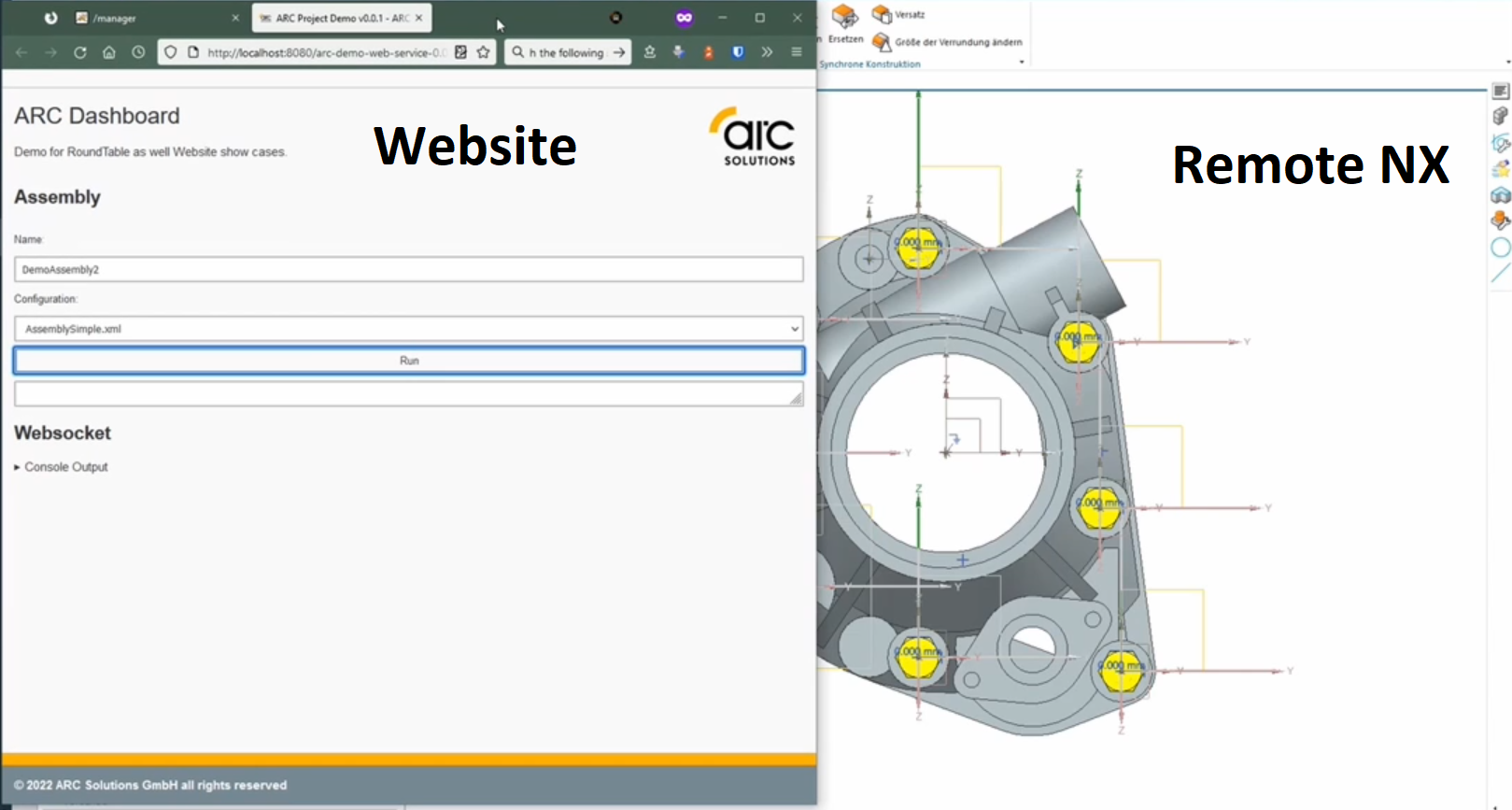Viewport: 1512px width, 810px height.
Task: Click Größe der Verrundung ändern in NX
Action: [x=947, y=42]
